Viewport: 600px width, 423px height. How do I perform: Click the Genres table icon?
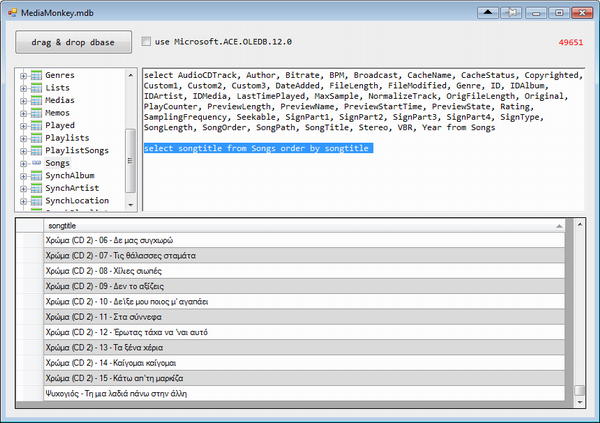click(36, 75)
